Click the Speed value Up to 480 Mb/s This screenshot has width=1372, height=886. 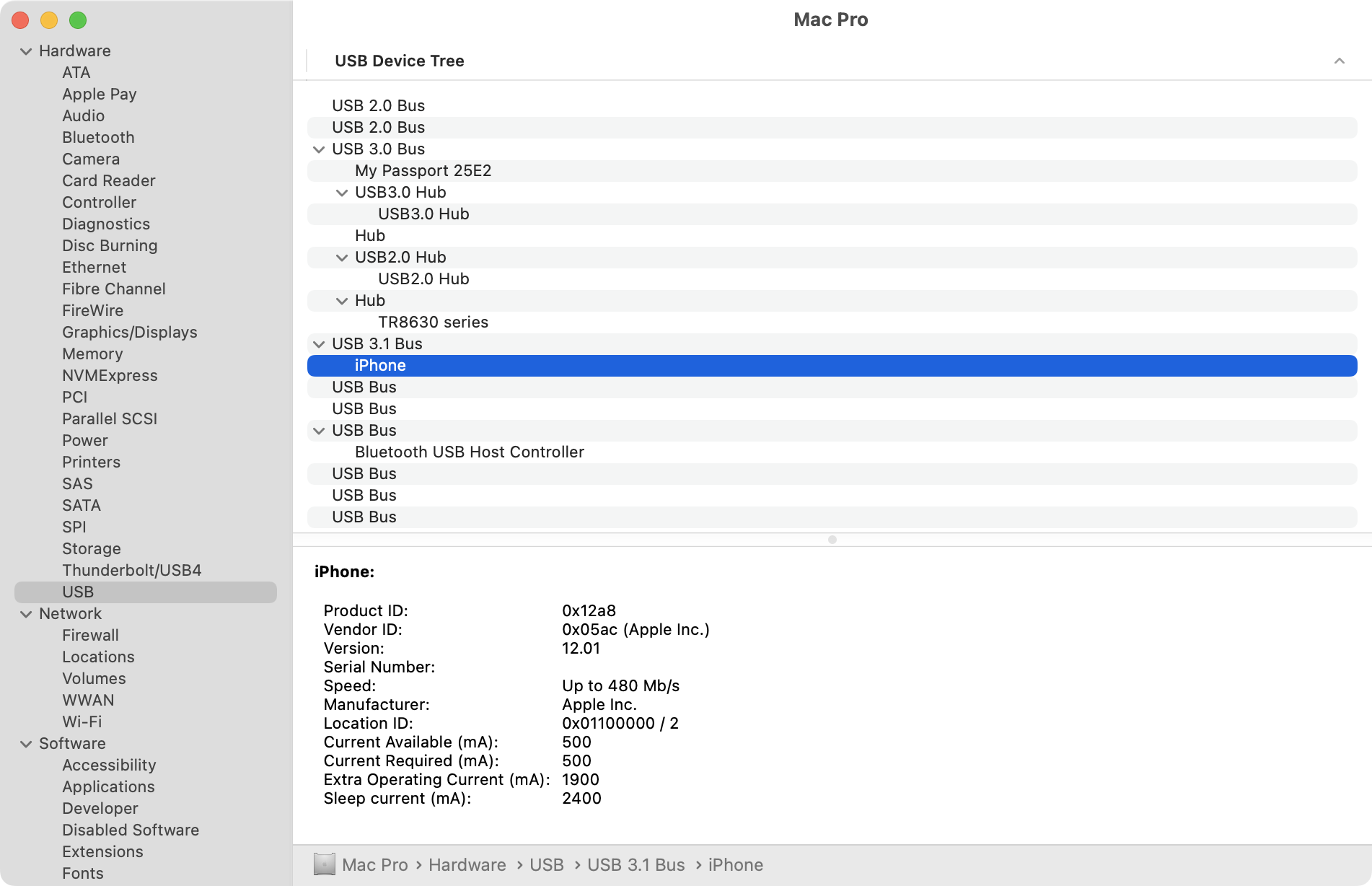pos(621,686)
